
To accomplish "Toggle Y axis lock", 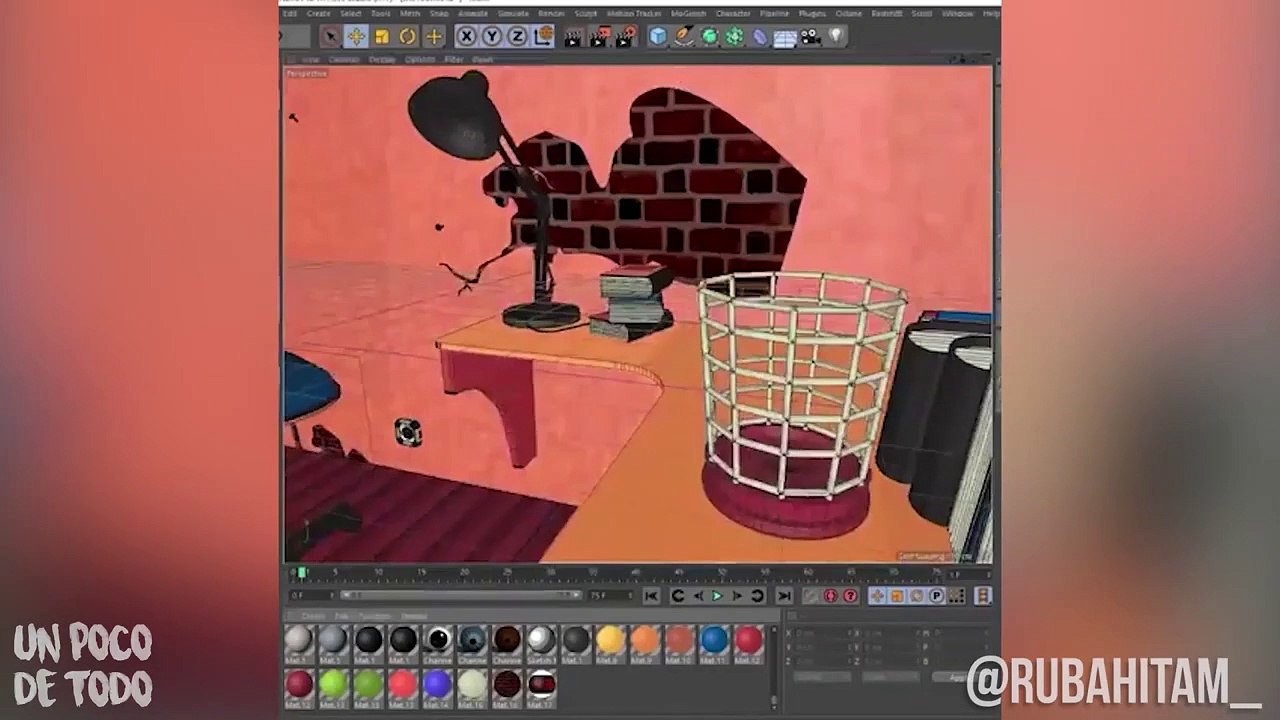I will point(492,37).
